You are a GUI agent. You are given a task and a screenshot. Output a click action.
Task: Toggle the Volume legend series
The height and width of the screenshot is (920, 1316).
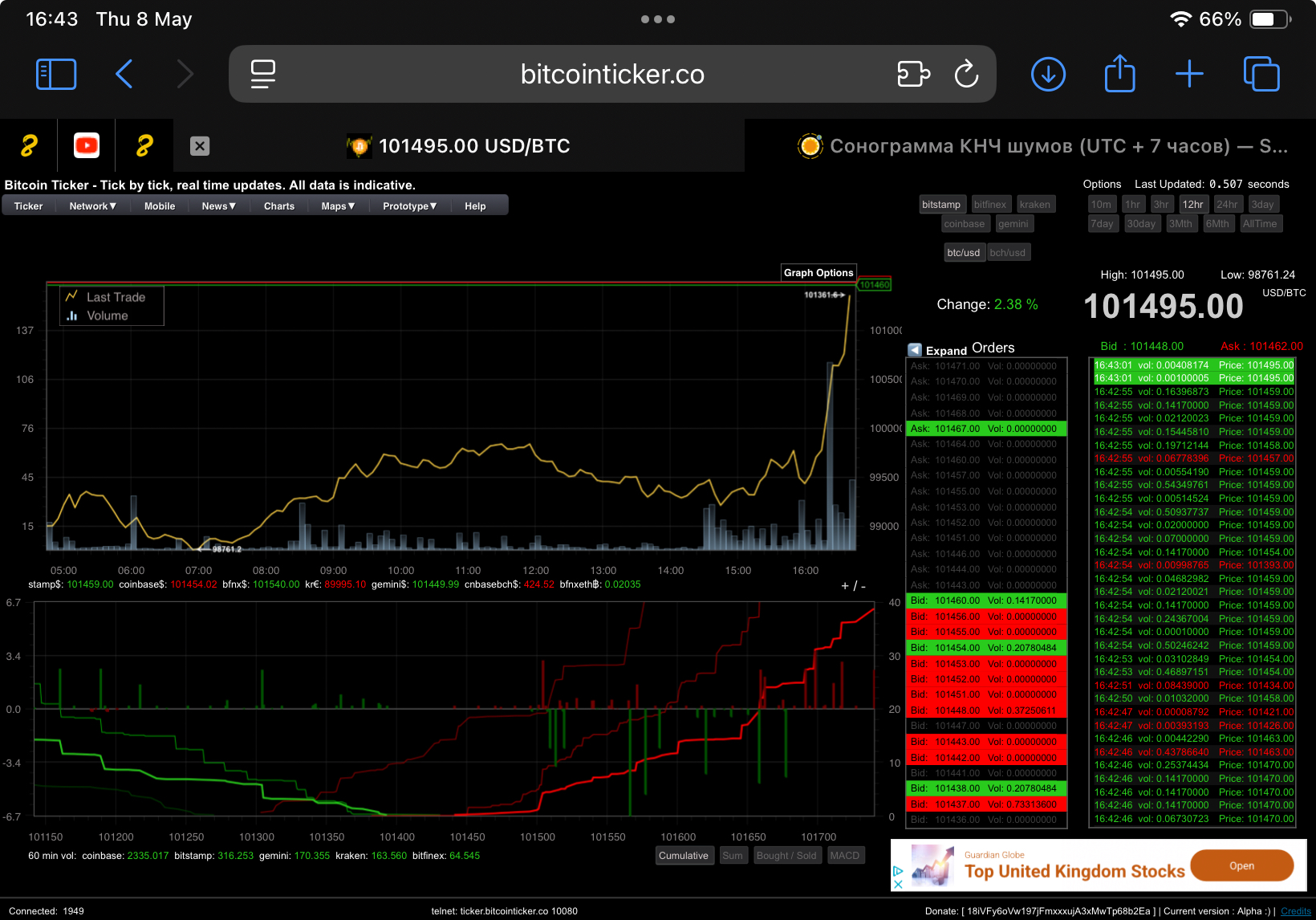(x=98, y=316)
